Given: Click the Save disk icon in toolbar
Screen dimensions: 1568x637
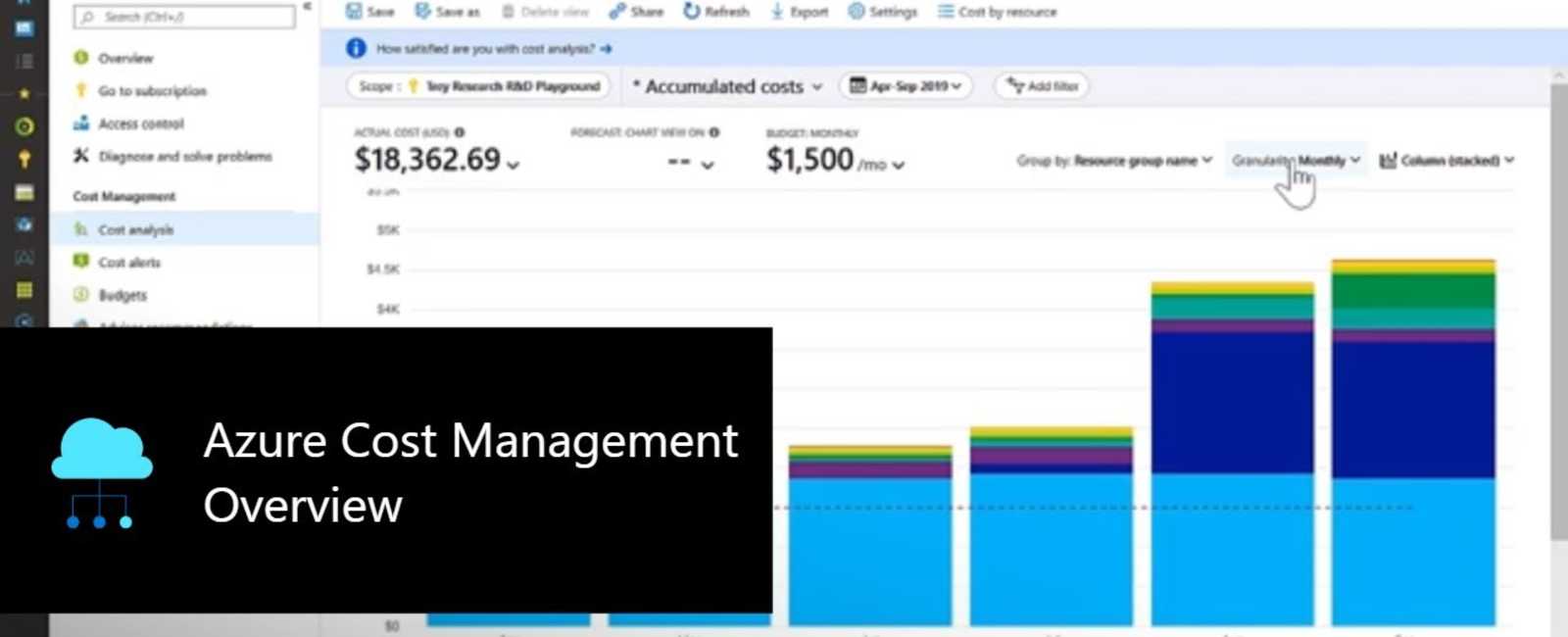Looking at the screenshot, I should (x=354, y=11).
